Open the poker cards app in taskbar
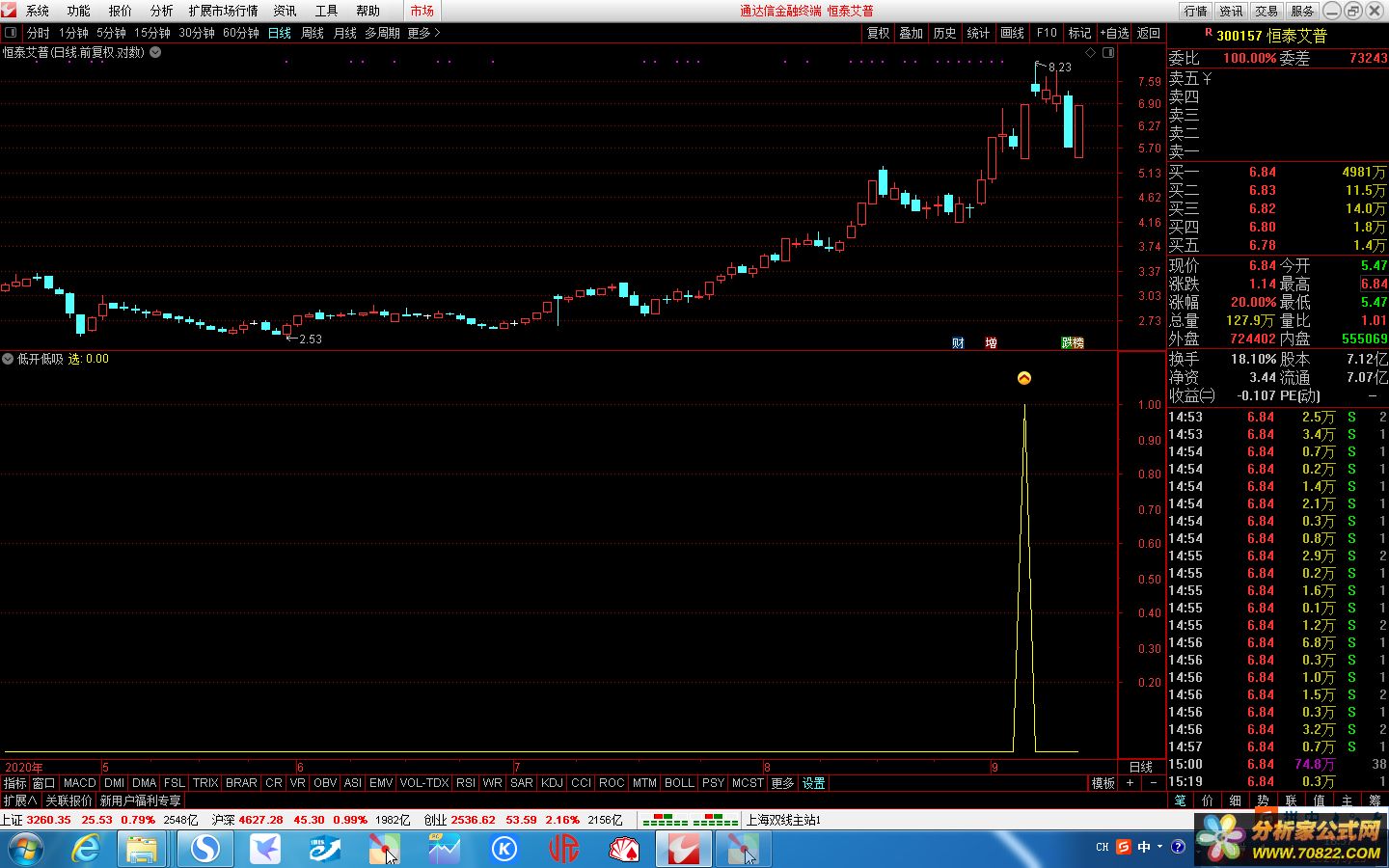The height and width of the screenshot is (868, 1389). [624, 849]
